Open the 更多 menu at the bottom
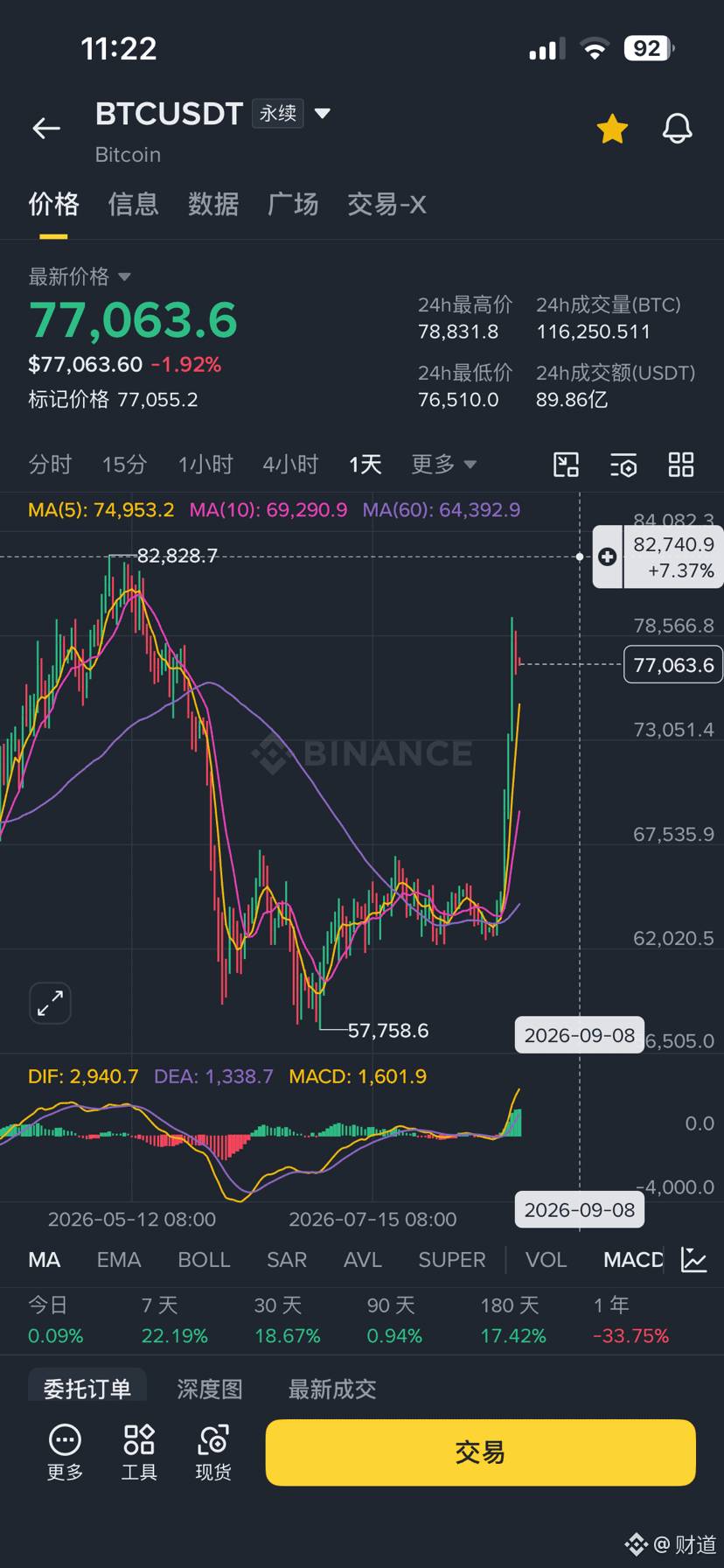The width and height of the screenshot is (724, 1568). tap(65, 1452)
